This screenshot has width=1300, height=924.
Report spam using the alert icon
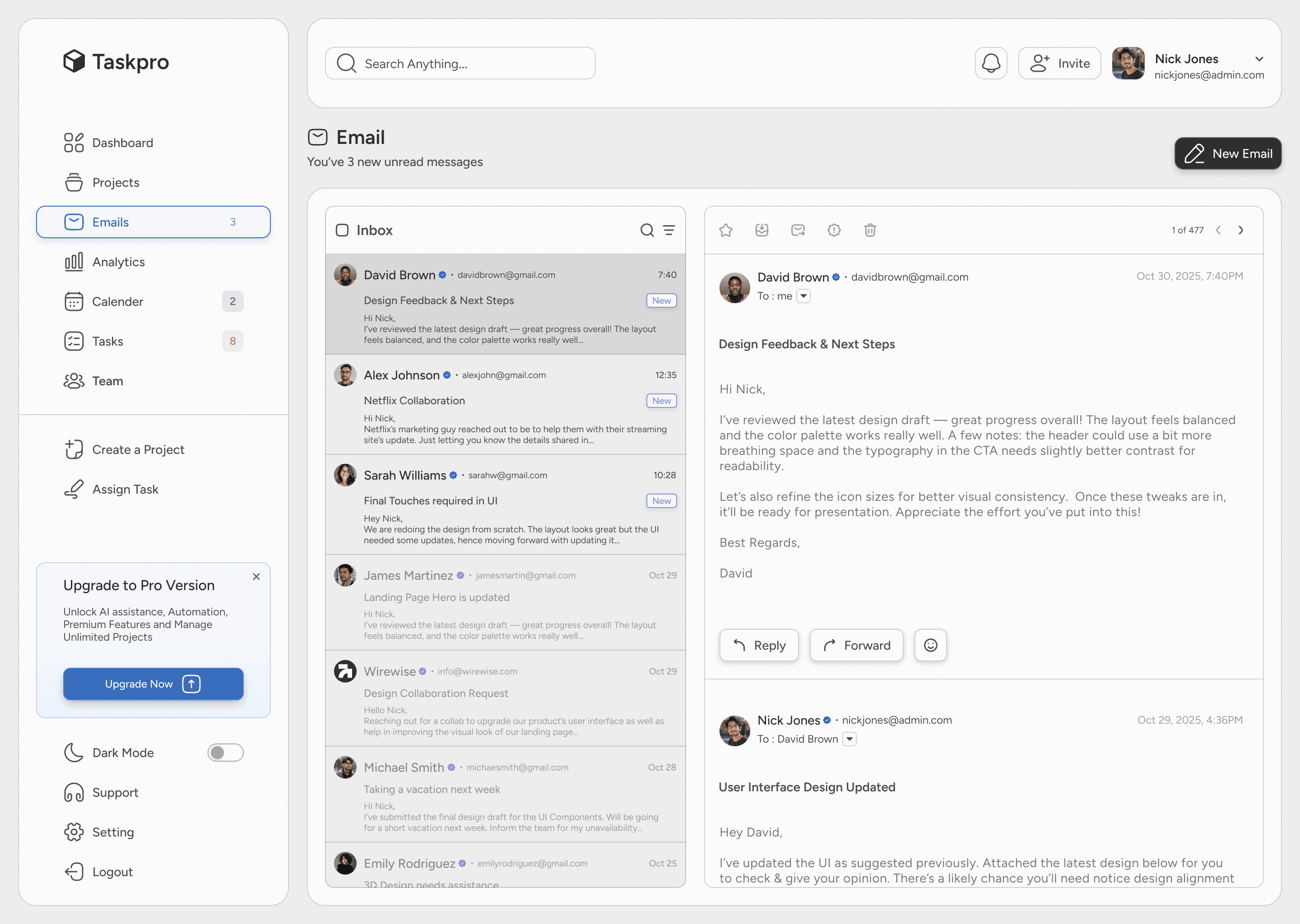pyautogui.click(x=834, y=231)
